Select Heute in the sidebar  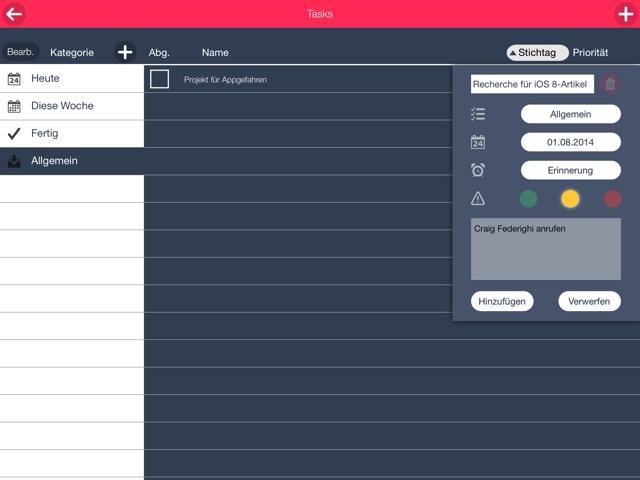pyautogui.click(x=72, y=78)
